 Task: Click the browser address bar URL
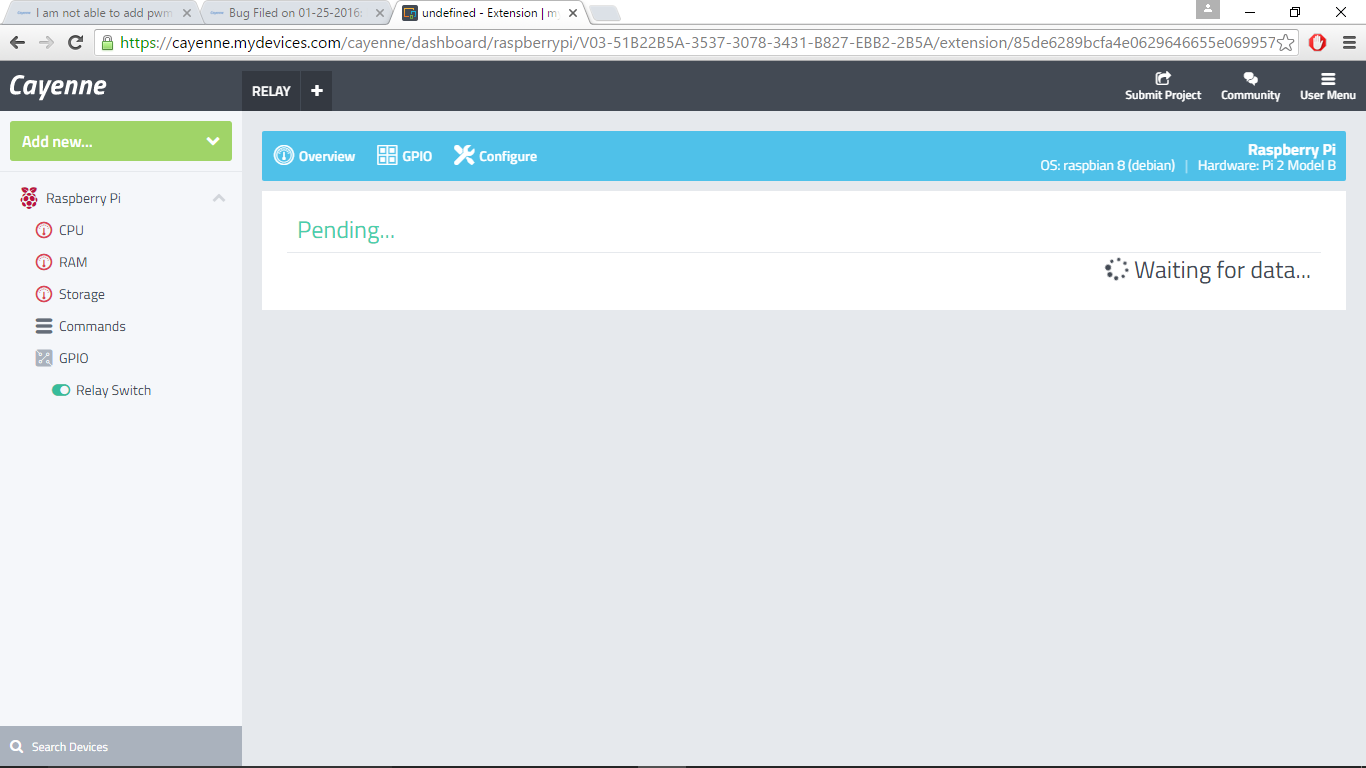[x=697, y=42]
